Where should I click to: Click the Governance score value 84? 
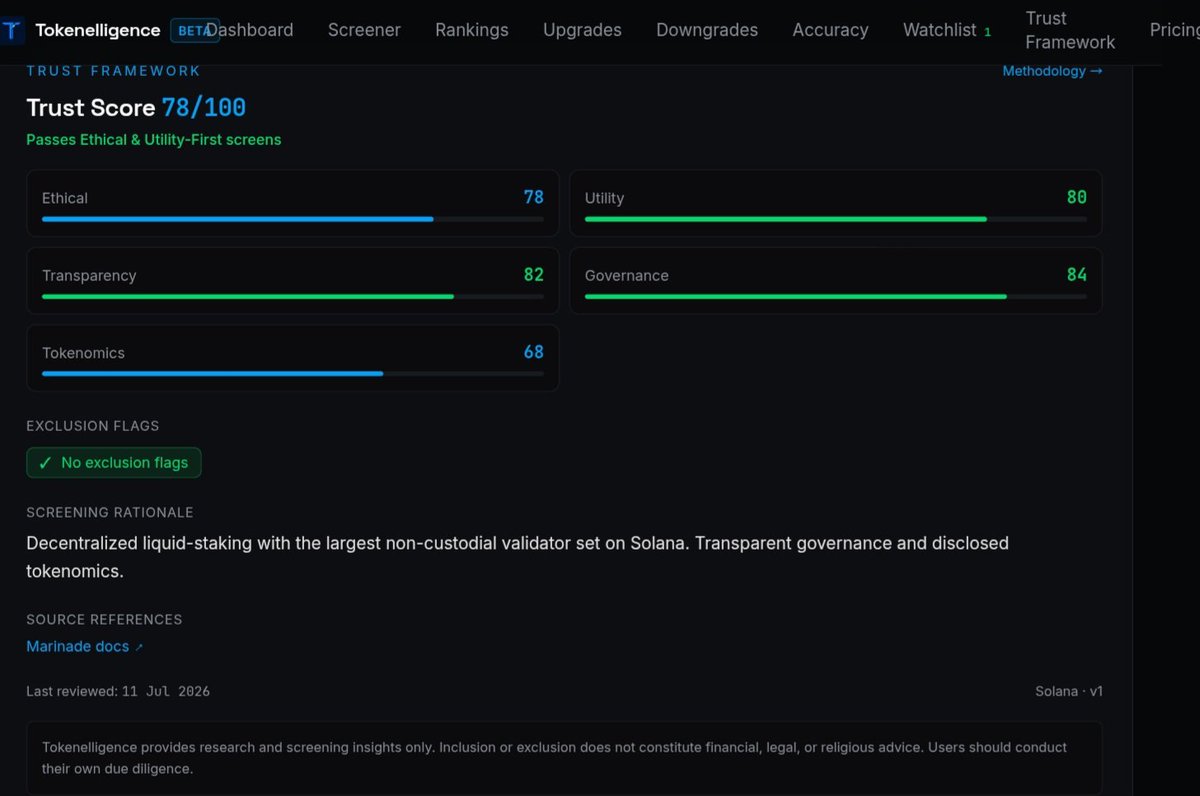point(1077,275)
